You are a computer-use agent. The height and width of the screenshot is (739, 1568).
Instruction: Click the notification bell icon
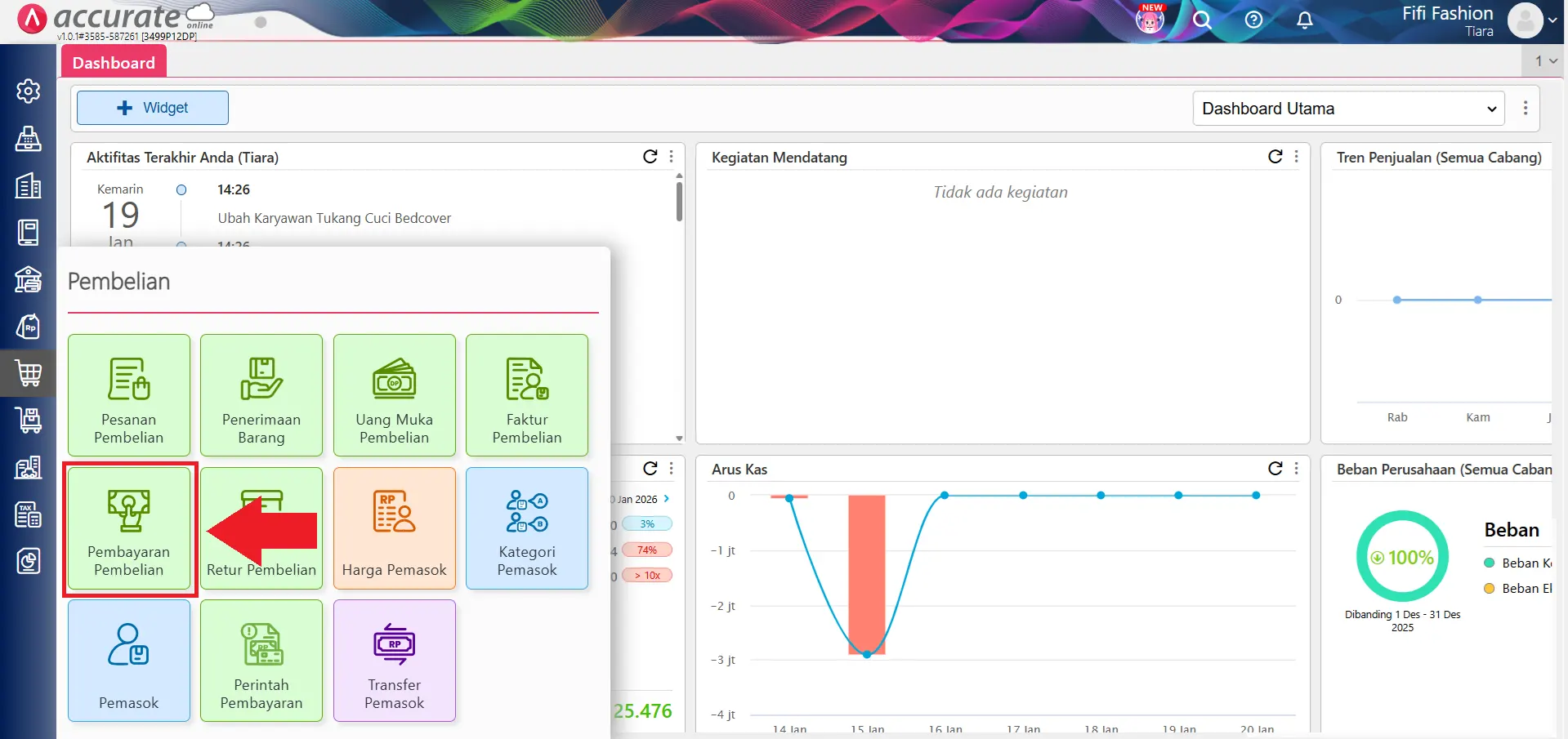(x=1305, y=20)
